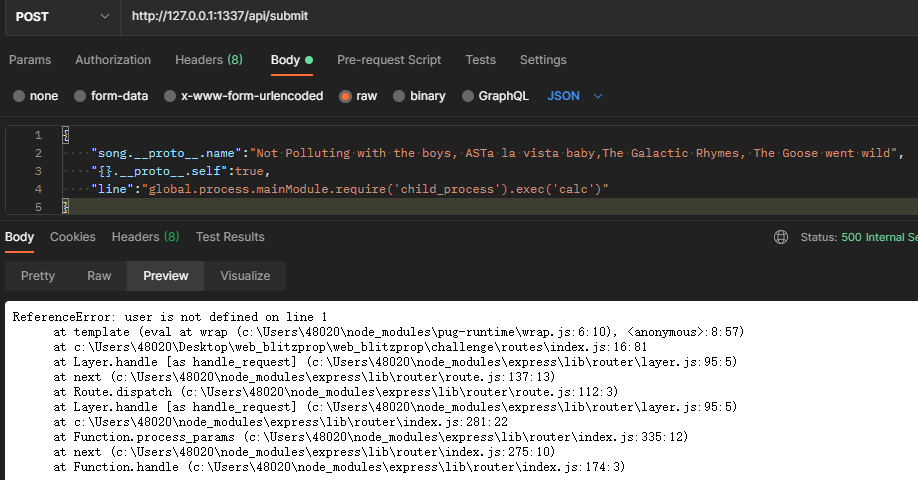Expand the JSON format dropdown
Screen dimensions: 918x480
coord(576,96)
